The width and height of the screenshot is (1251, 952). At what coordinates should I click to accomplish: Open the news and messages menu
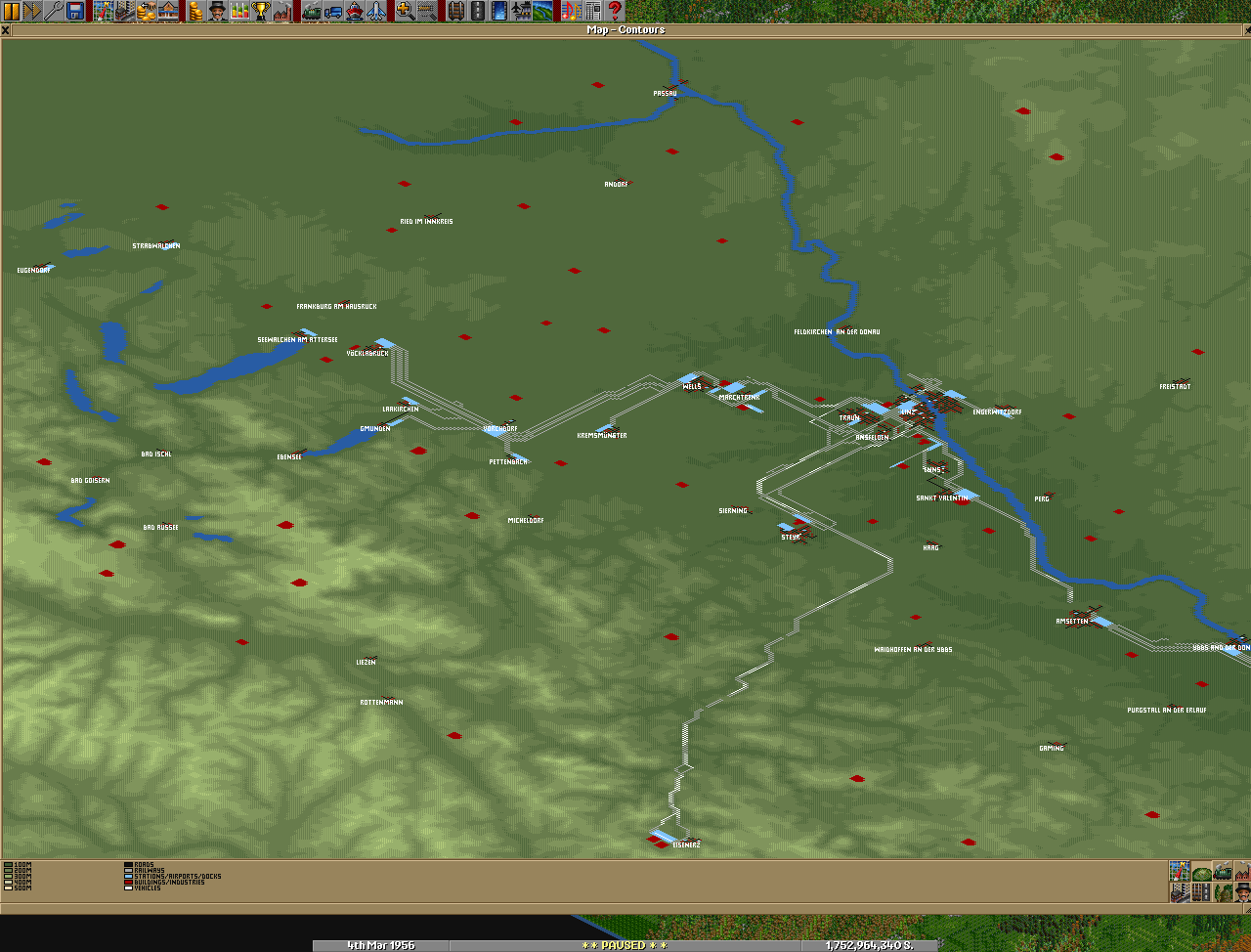point(592,12)
